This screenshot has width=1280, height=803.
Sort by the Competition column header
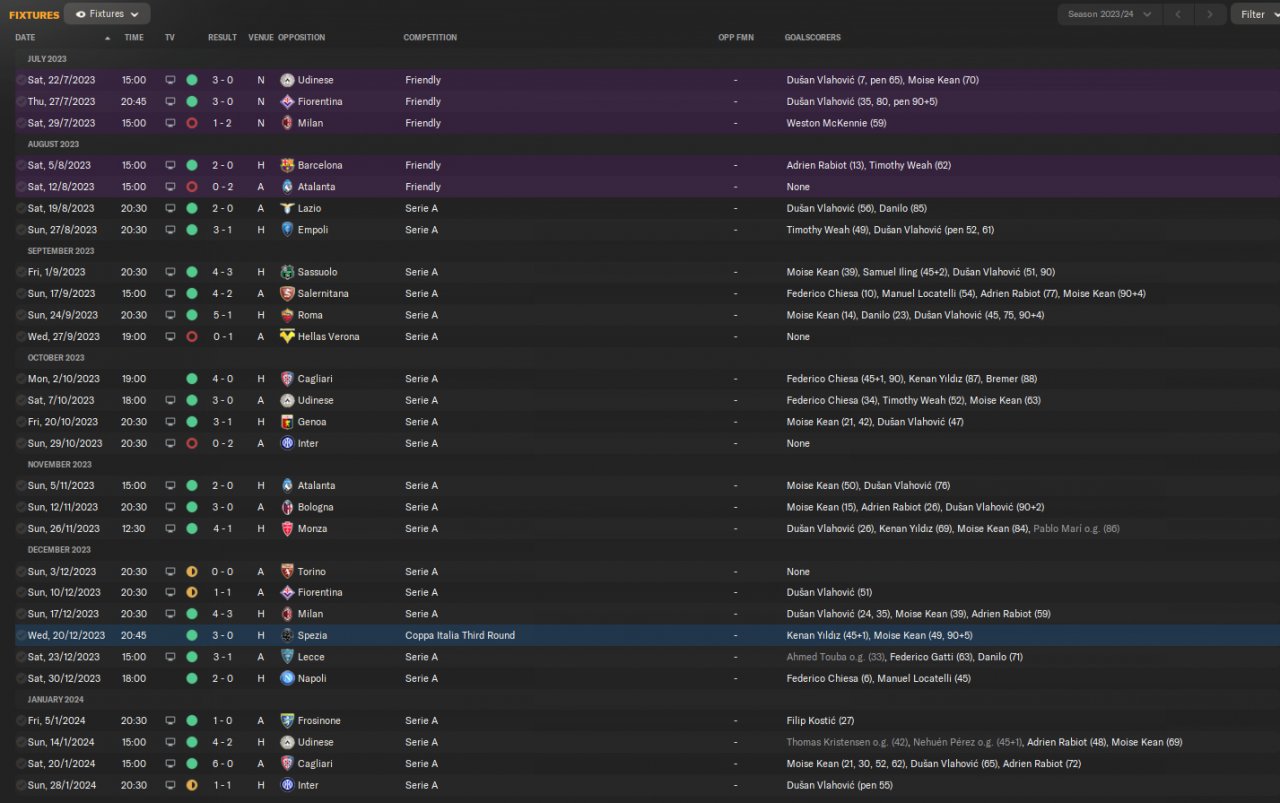[x=430, y=38]
